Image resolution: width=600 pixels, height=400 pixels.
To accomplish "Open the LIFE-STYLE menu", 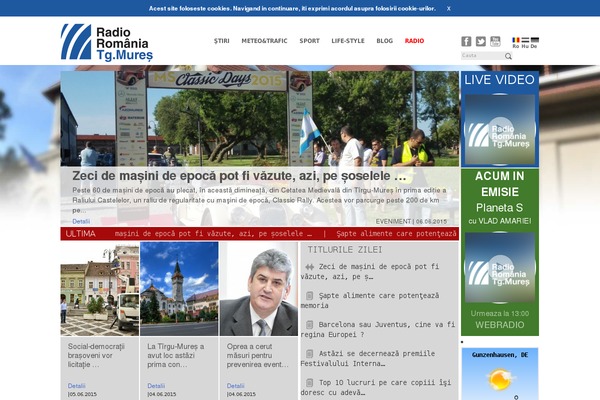I will pyautogui.click(x=348, y=41).
